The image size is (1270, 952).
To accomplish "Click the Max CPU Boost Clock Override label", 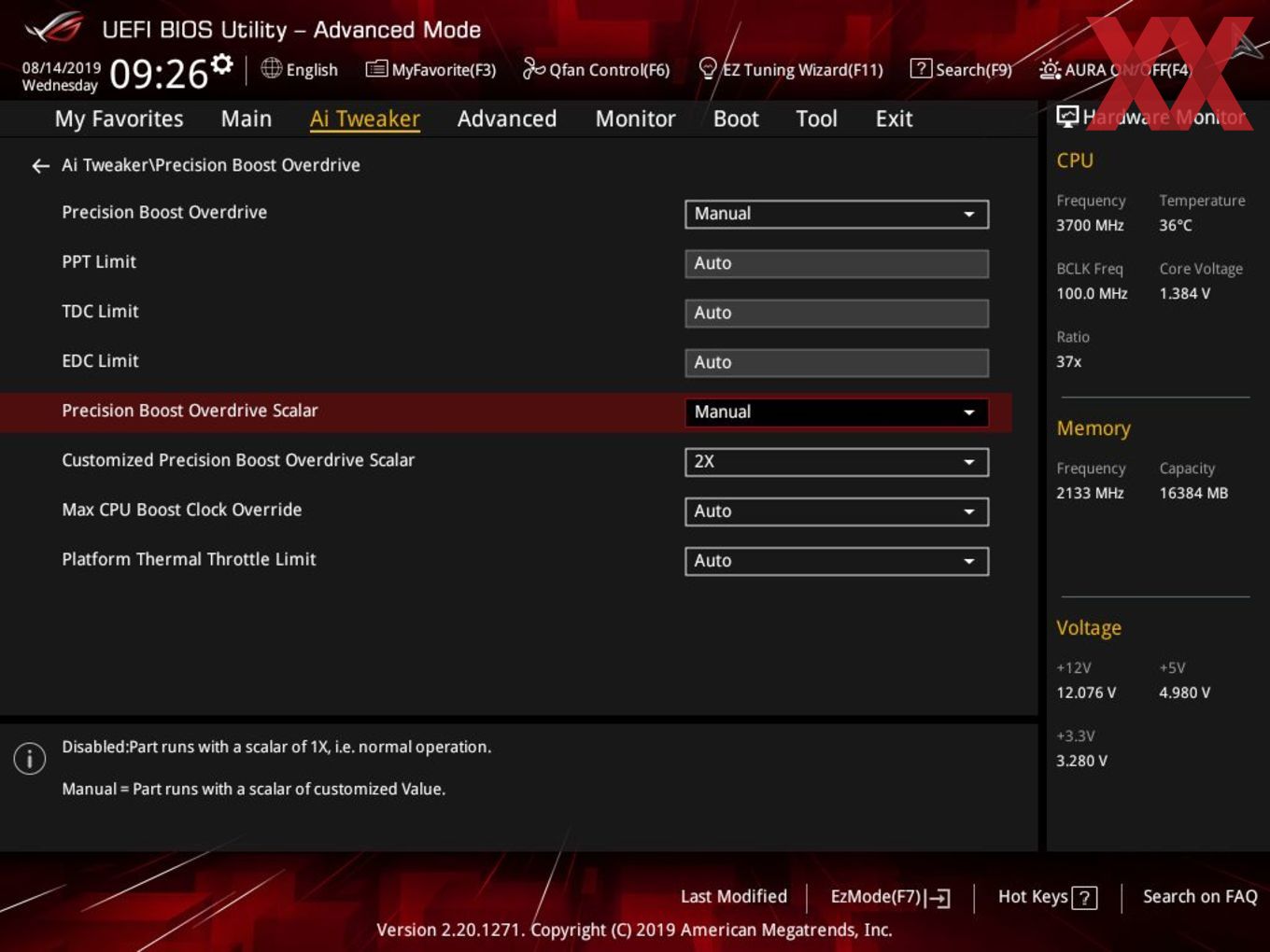I will pyautogui.click(x=182, y=510).
